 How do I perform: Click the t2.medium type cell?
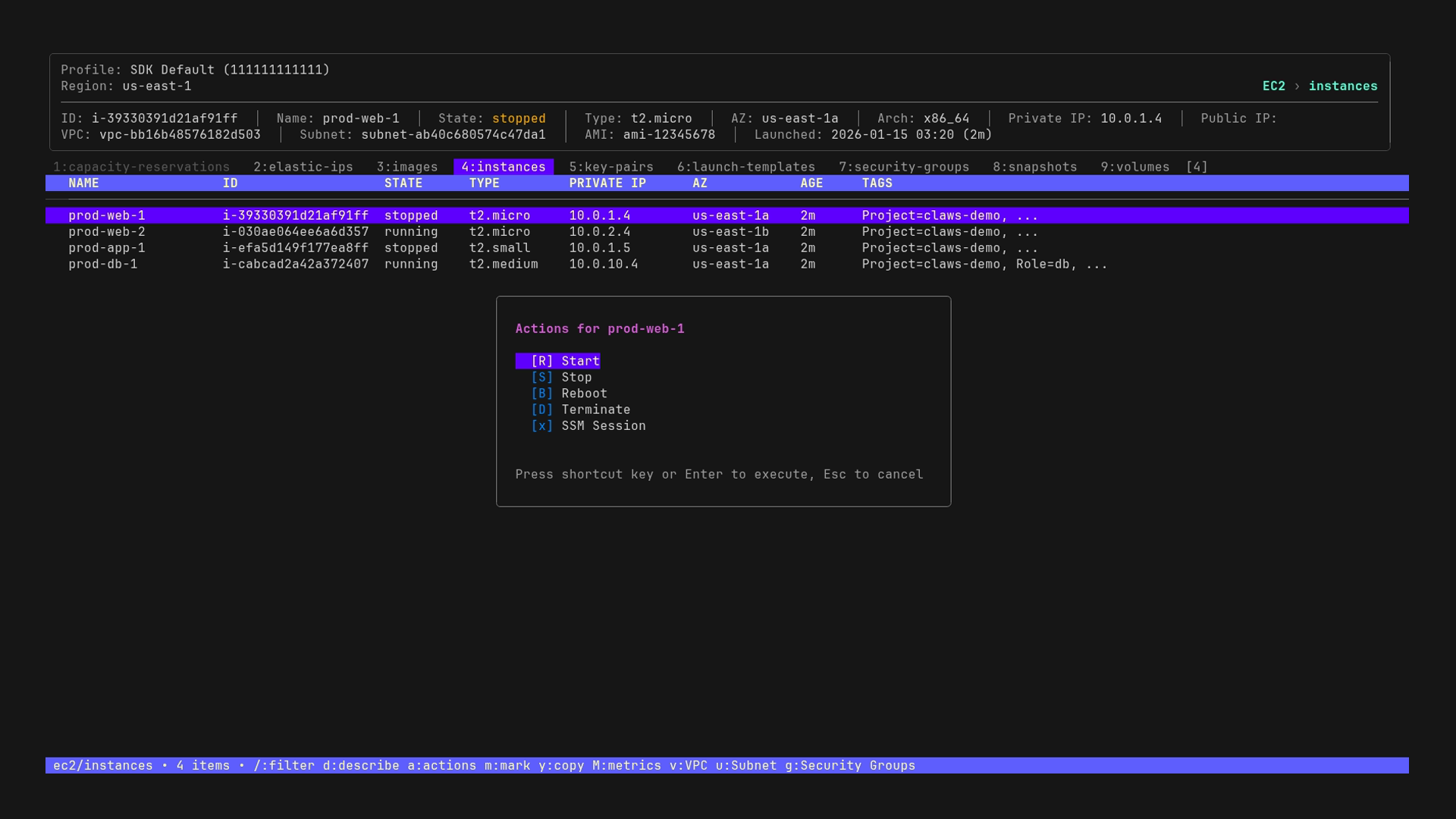(x=504, y=264)
